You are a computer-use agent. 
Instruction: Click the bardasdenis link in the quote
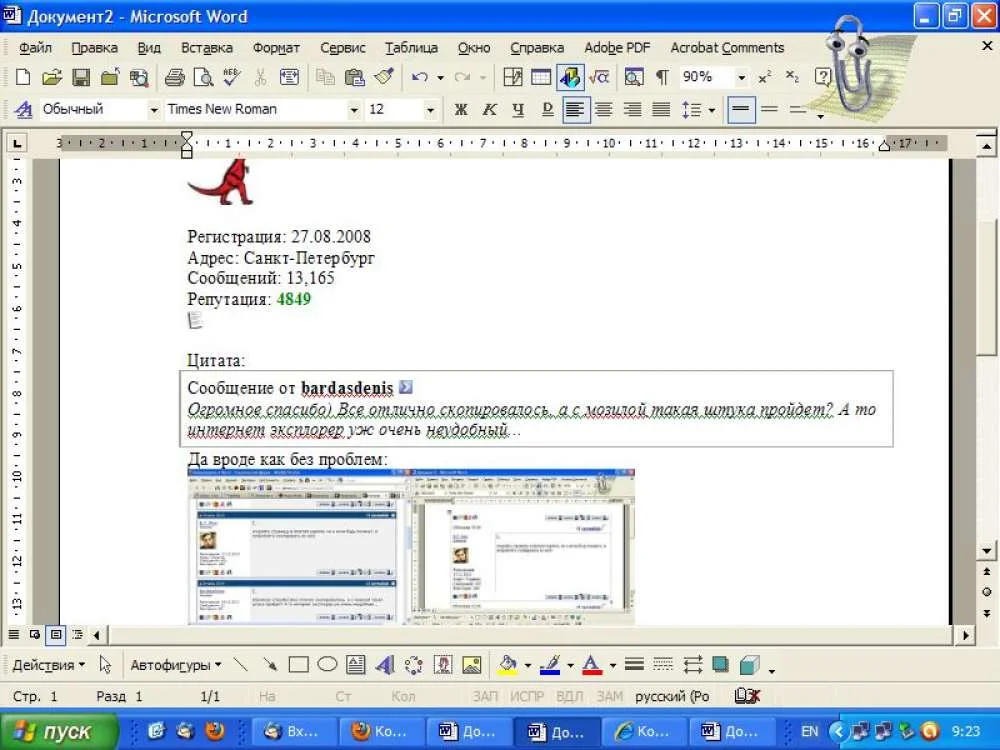click(x=347, y=388)
